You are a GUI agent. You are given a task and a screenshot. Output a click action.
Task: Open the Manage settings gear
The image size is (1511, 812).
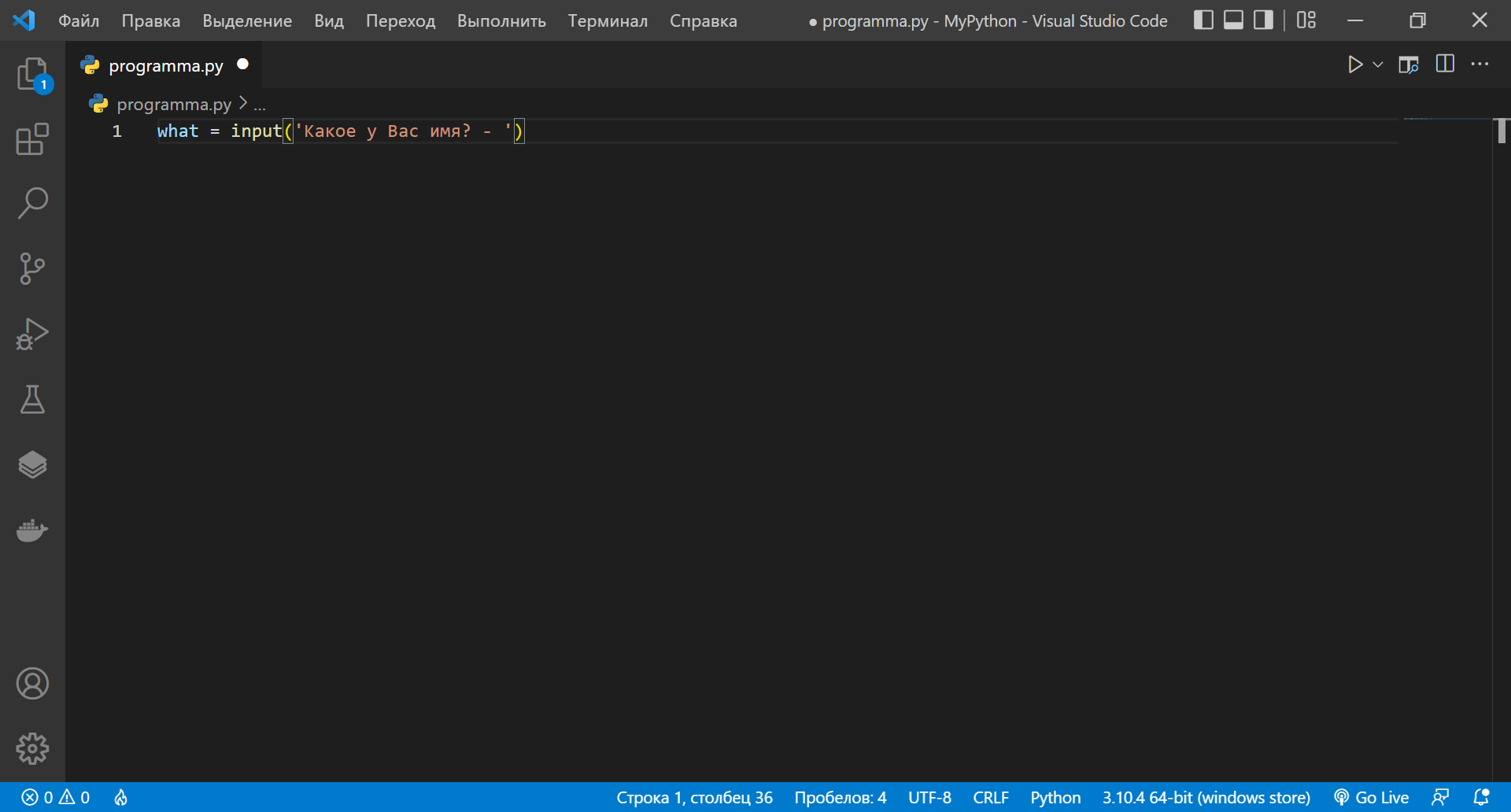point(32,748)
